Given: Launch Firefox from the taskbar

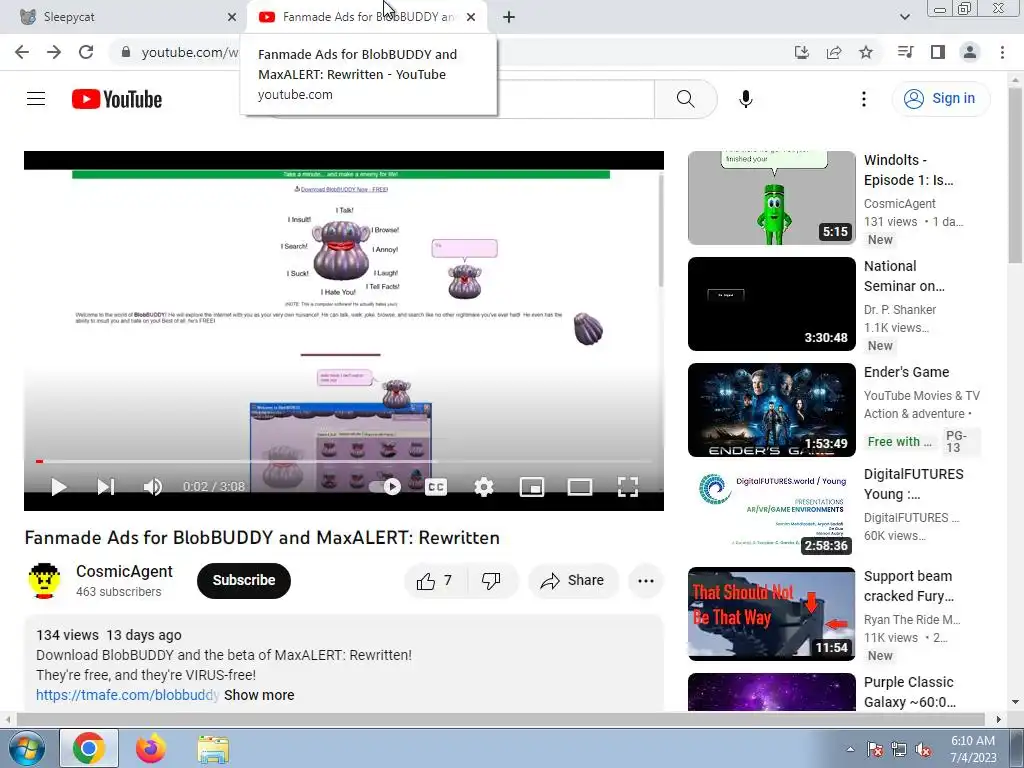Looking at the screenshot, I should pos(151,748).
